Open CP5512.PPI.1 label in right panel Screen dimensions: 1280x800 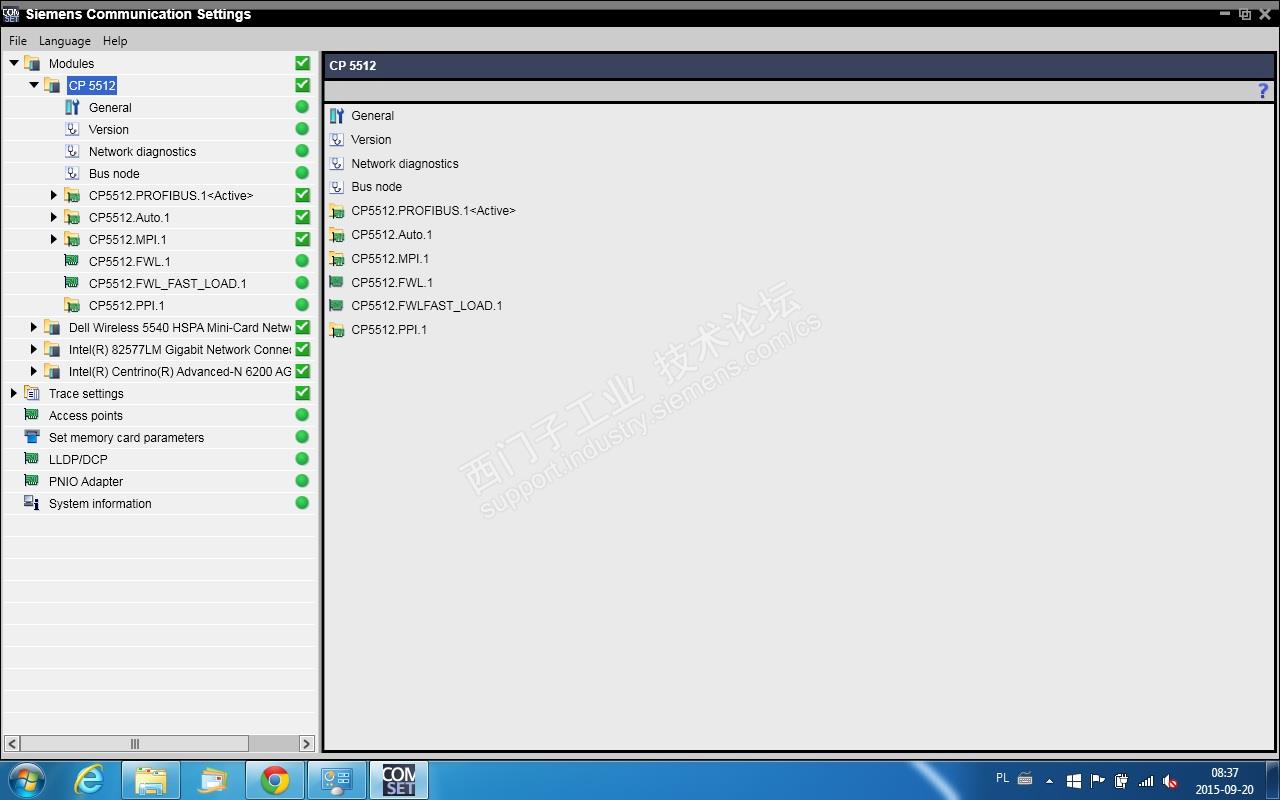(389, 330)
